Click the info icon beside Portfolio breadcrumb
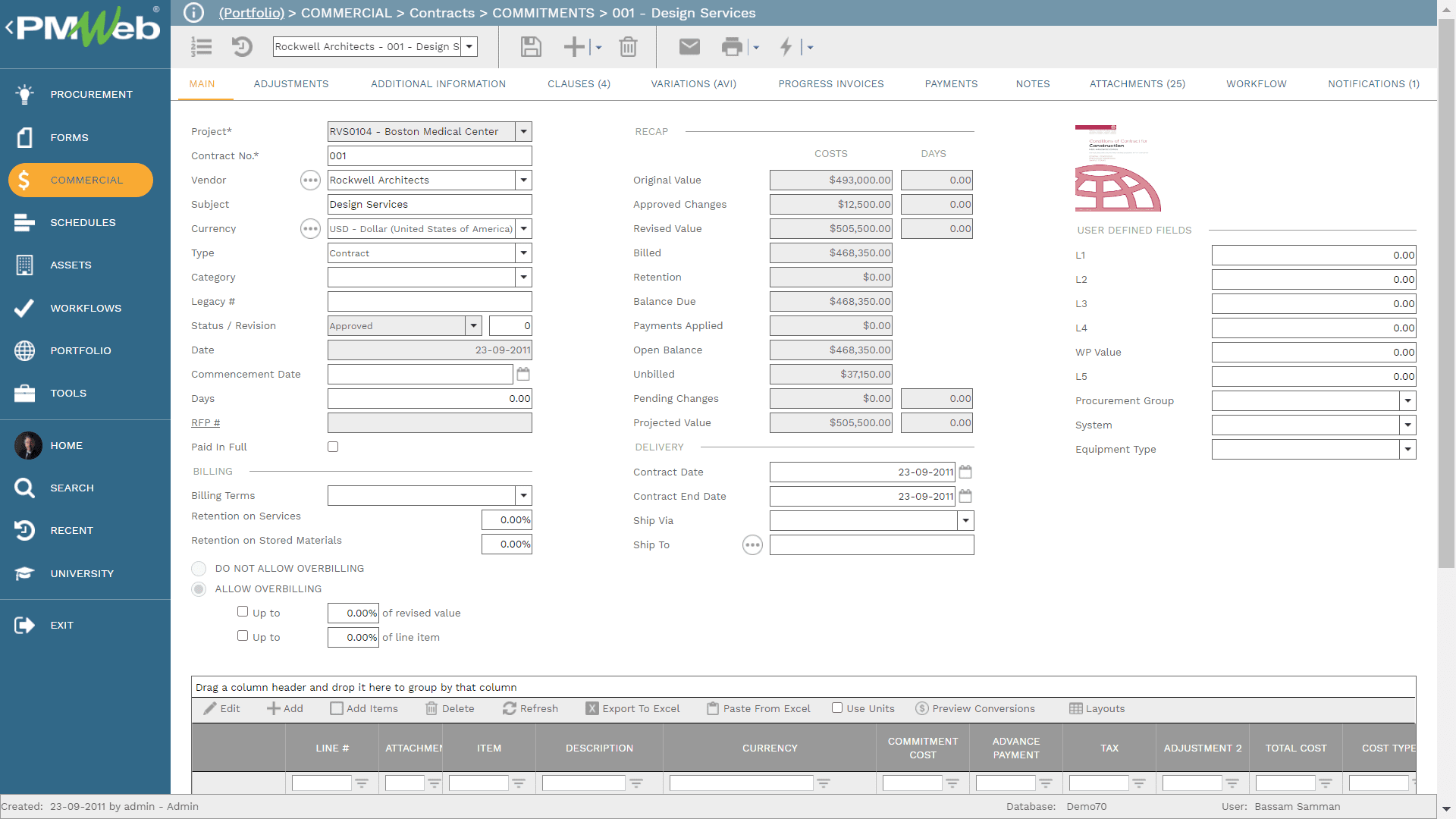Viewport: 1456px width, 819px height. 194,13
